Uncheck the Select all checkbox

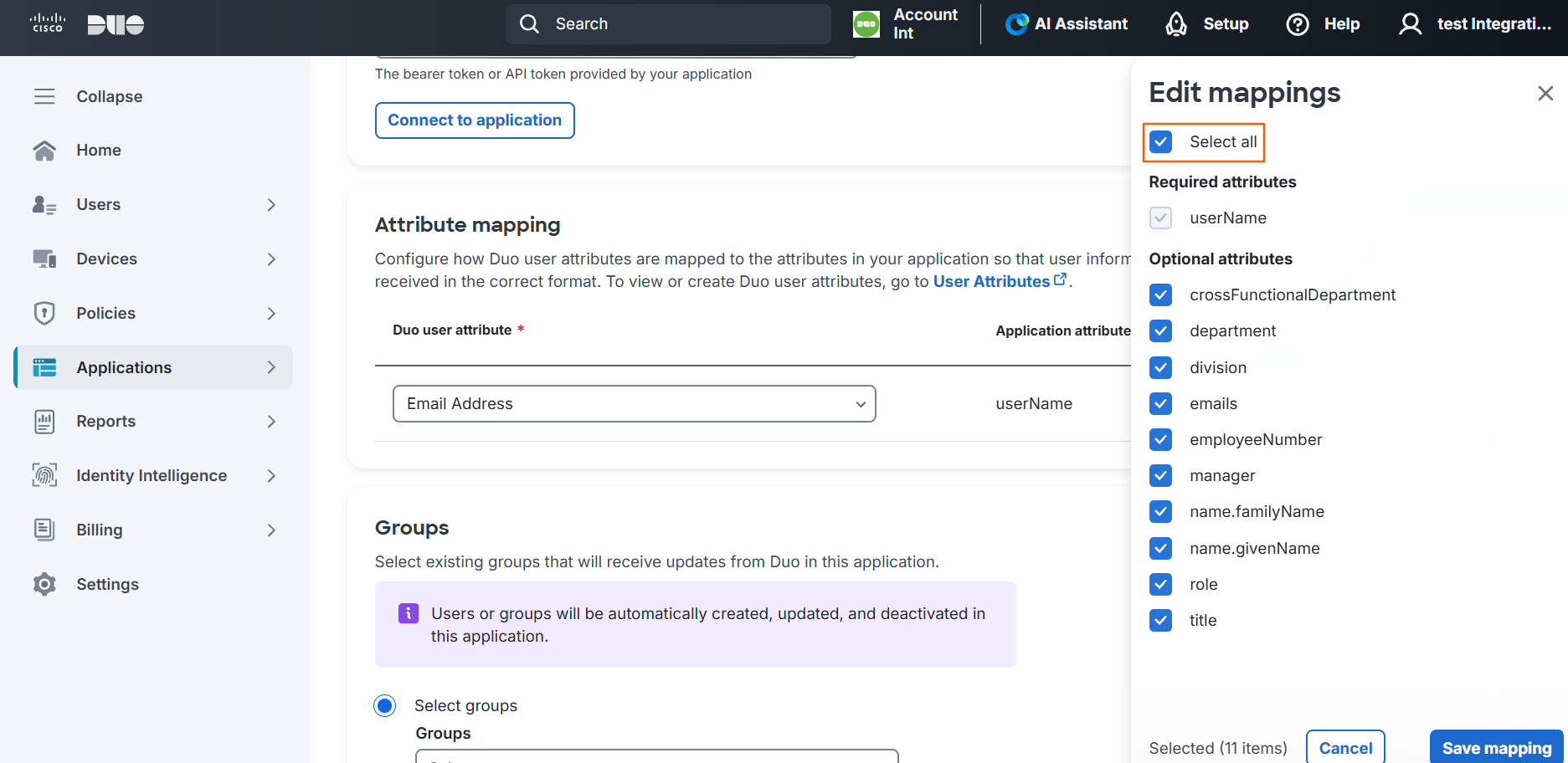tap(1160, 141)
